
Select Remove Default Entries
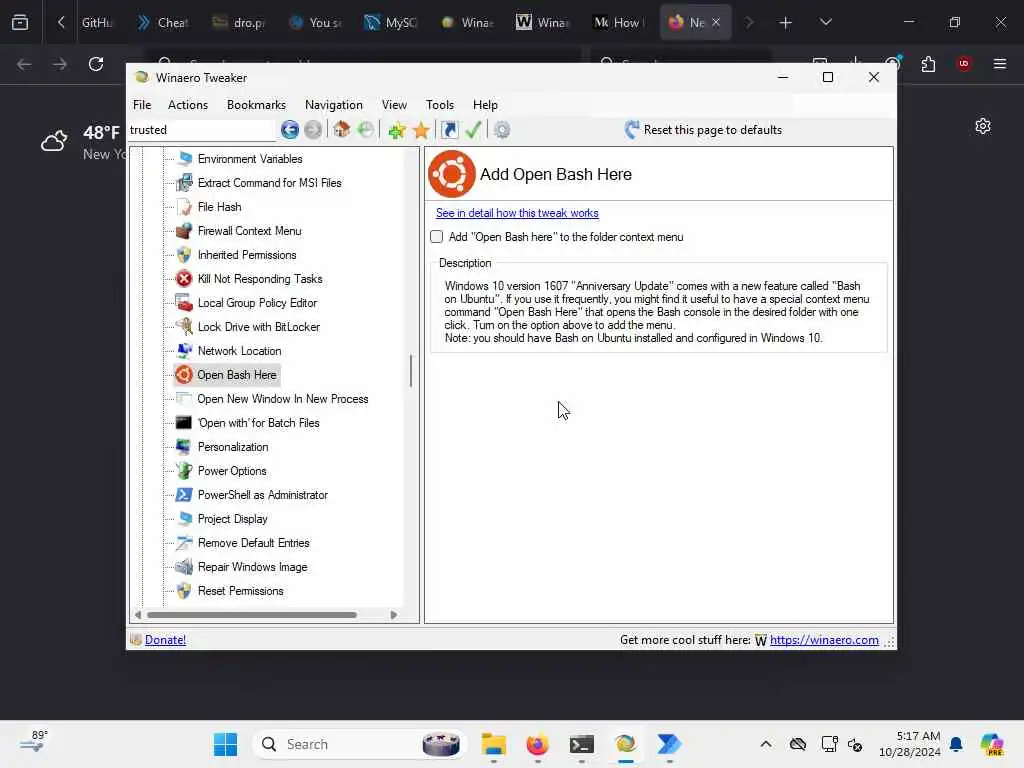point(253,543)
